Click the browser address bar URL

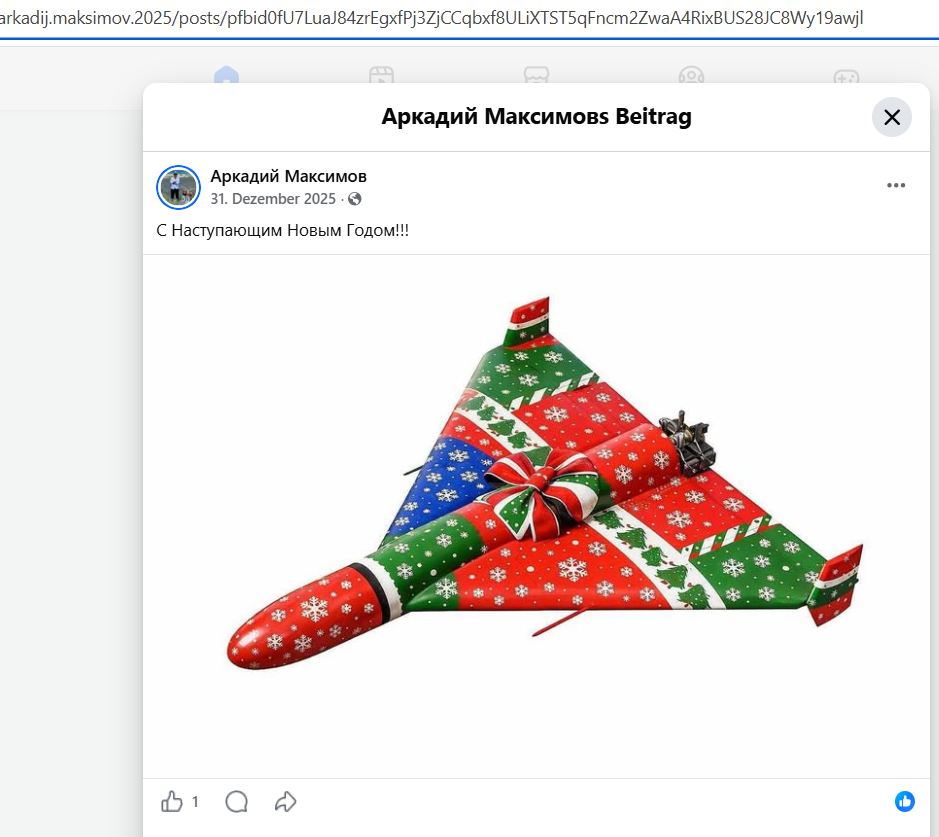pos(431,18)
